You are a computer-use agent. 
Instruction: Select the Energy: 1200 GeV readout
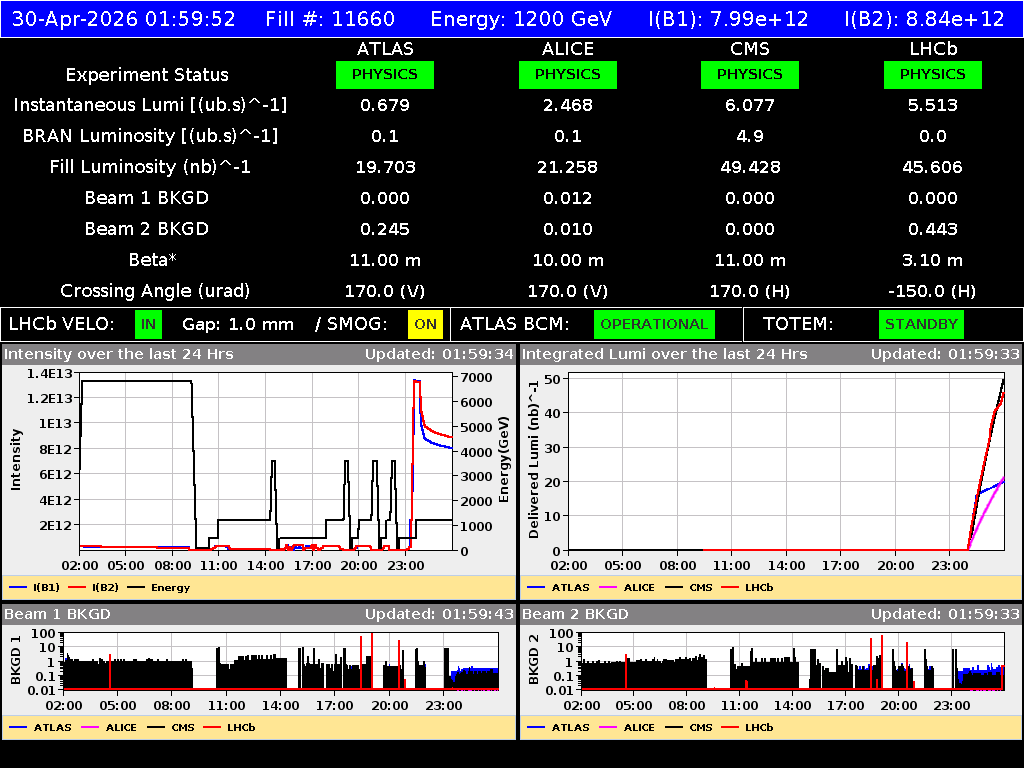click(521, 19)
